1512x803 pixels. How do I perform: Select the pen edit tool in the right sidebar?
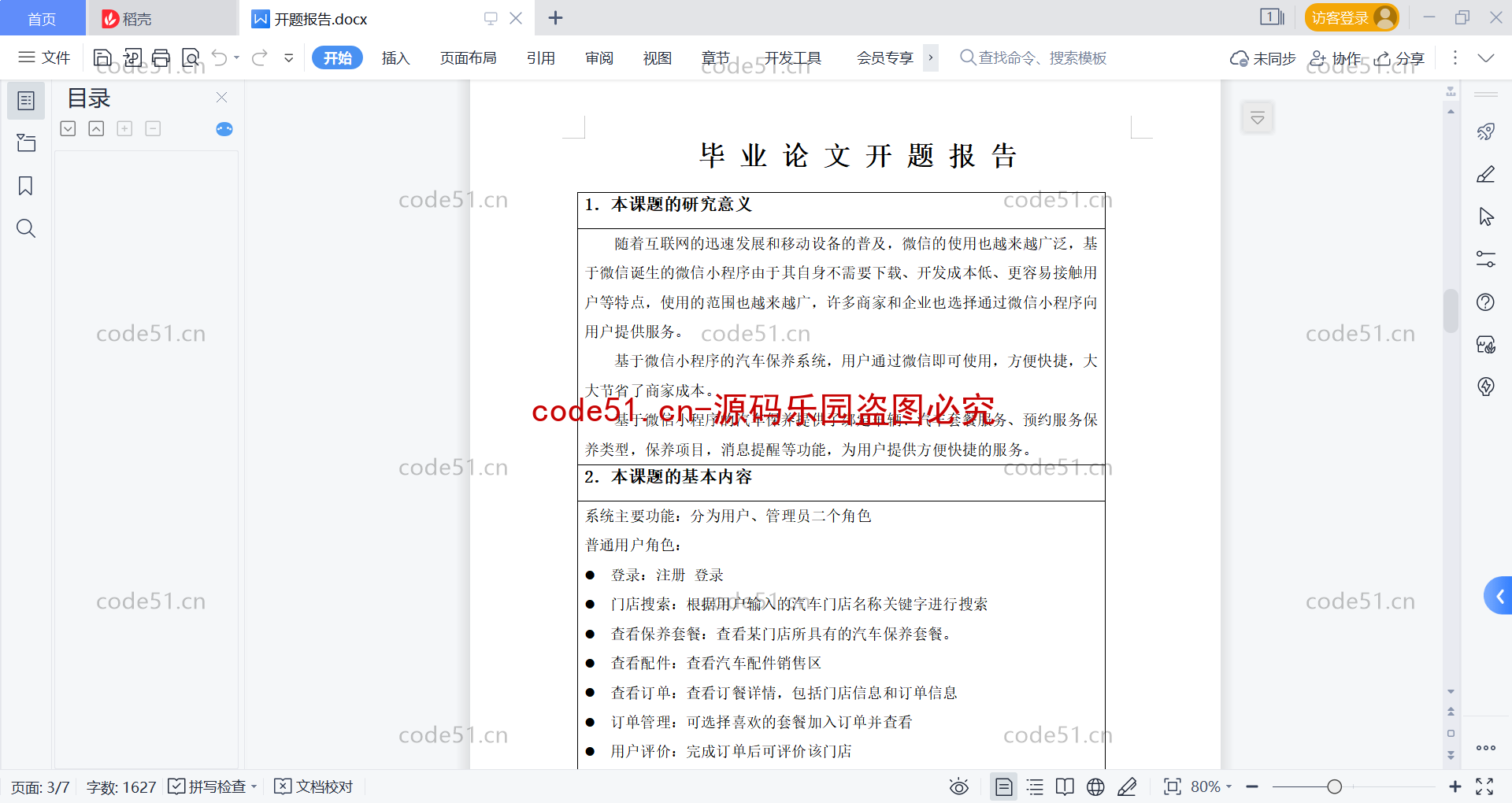[x=1486, y=174]
